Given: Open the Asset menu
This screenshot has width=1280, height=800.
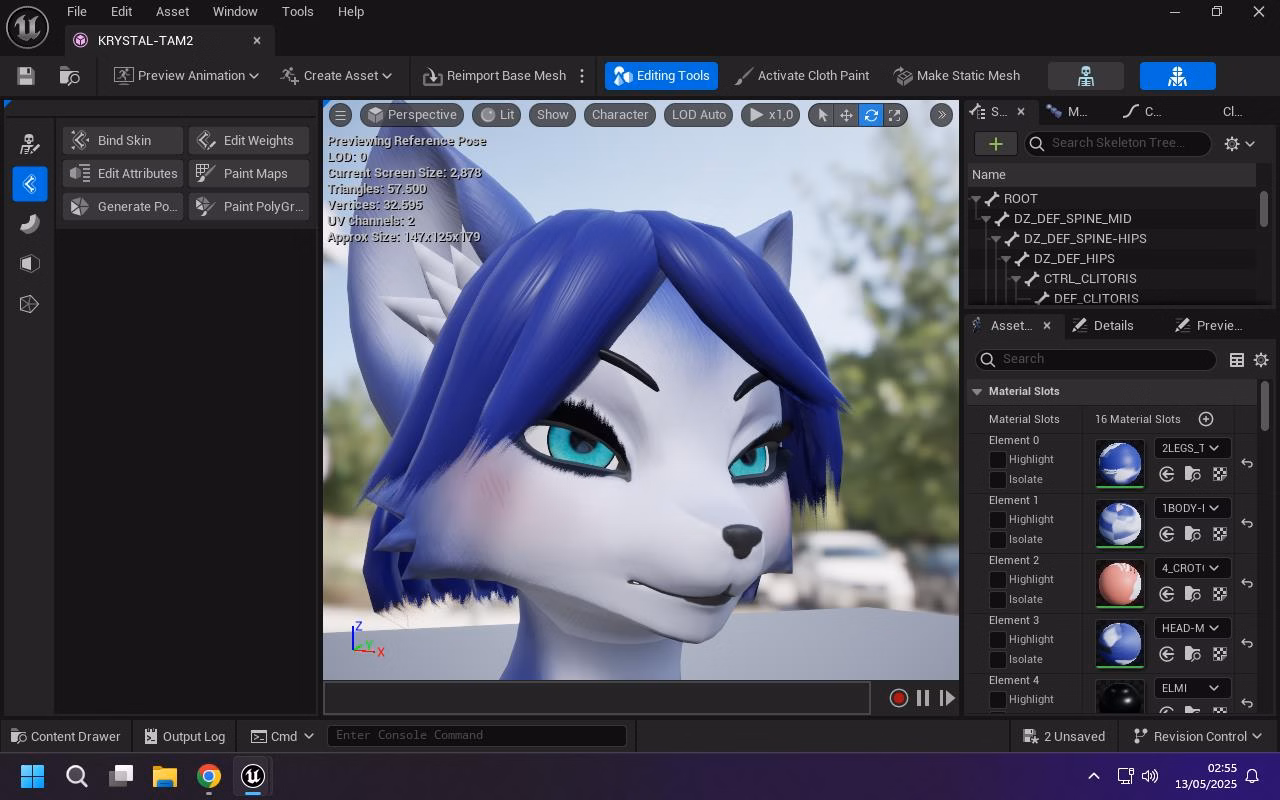Looking at the screenshot, I should (172, 12).
